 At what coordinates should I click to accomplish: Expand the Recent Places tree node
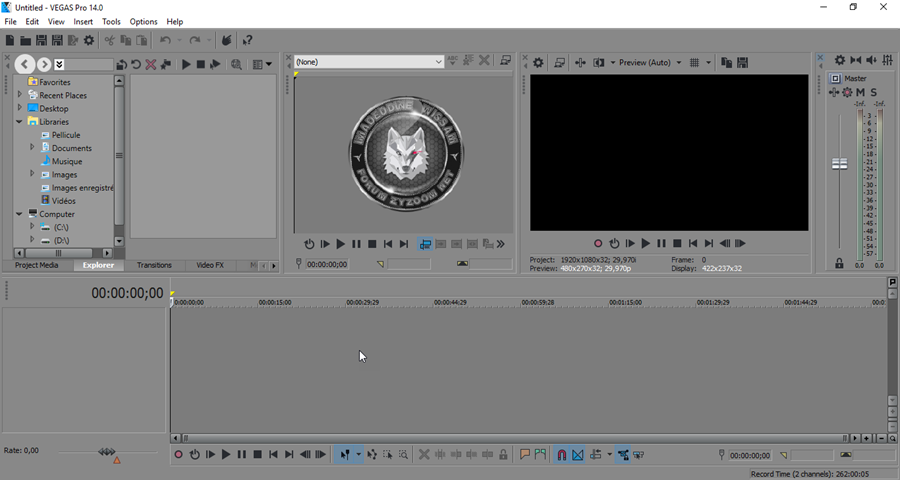20,94
